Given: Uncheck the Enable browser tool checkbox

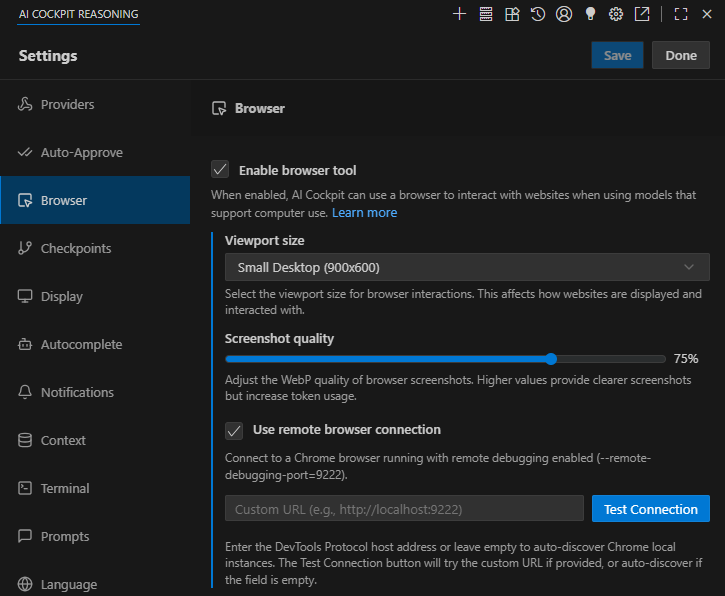Looking at the screenshot, I should pos(220,170).
